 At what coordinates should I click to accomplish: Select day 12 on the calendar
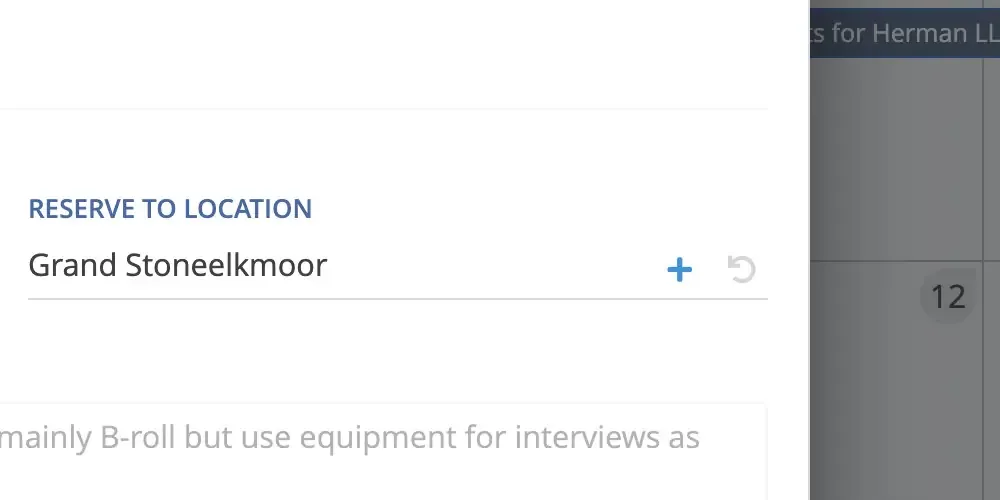tap(947, 296)
